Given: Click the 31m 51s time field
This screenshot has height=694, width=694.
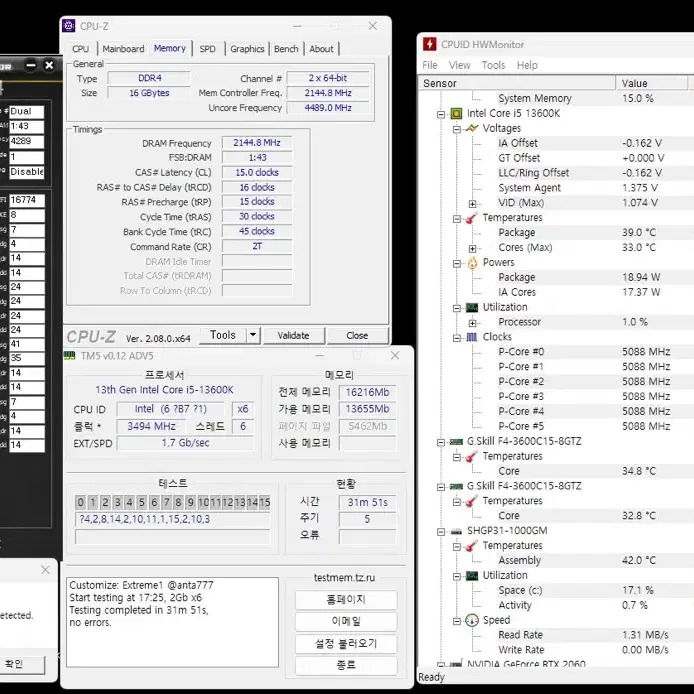Looking at the screenshot, I should point(367,502).
